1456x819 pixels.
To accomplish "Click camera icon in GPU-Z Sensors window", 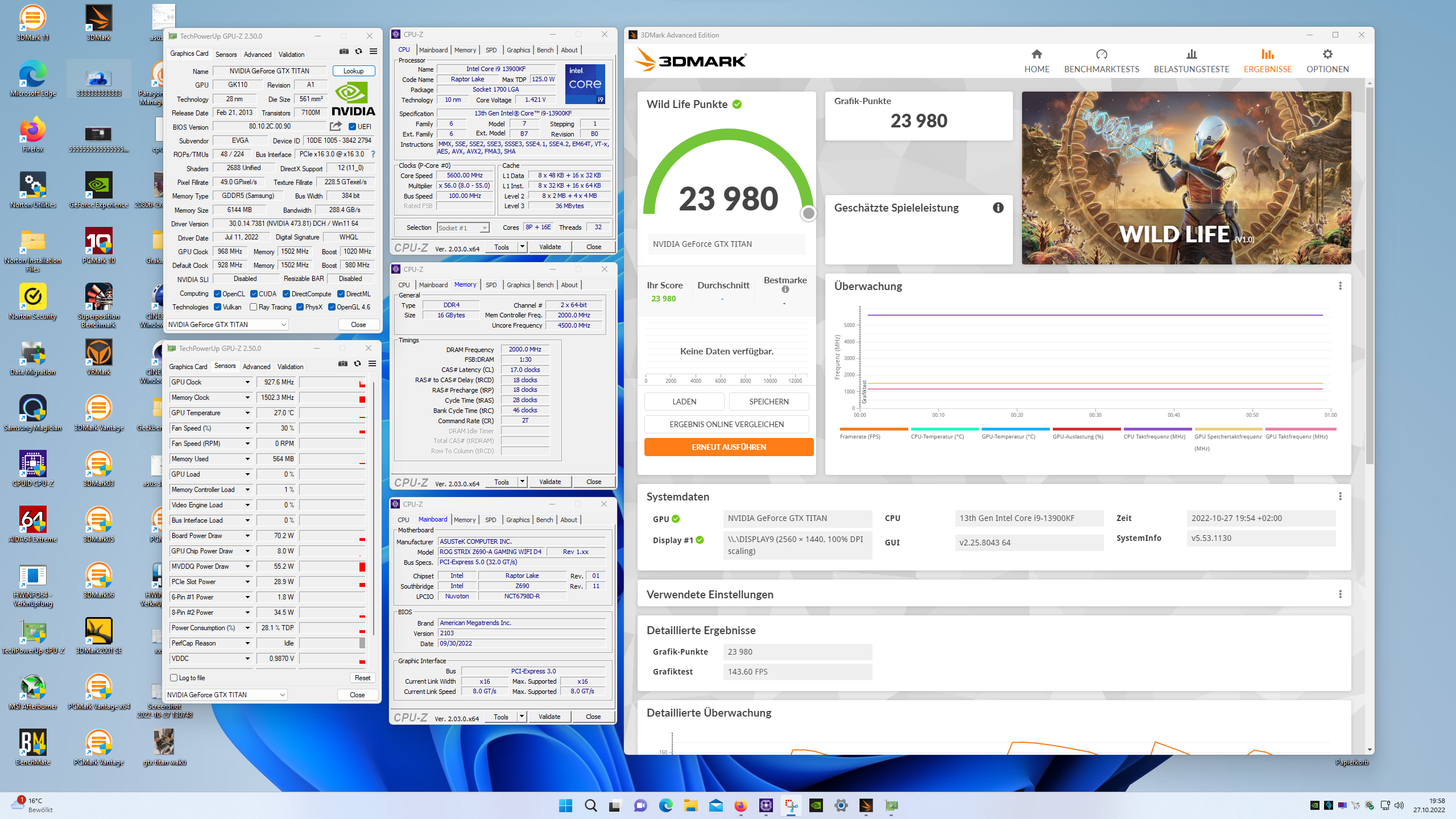I will click(342, 363).
